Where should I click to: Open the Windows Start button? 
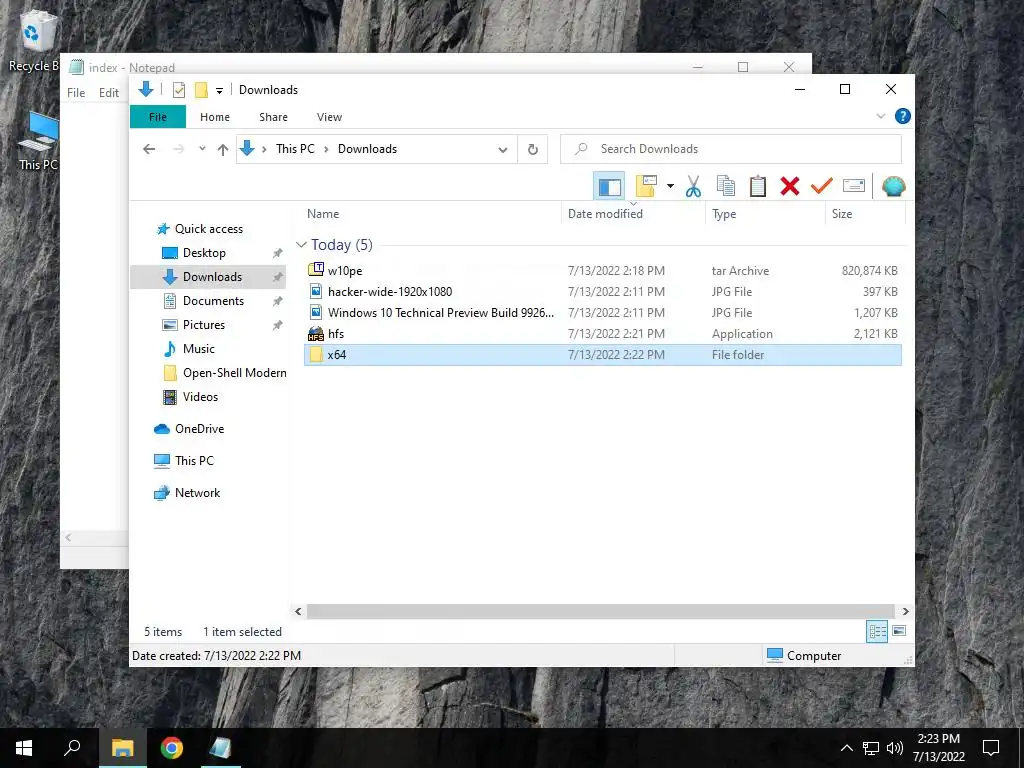(x=24, y=748)
